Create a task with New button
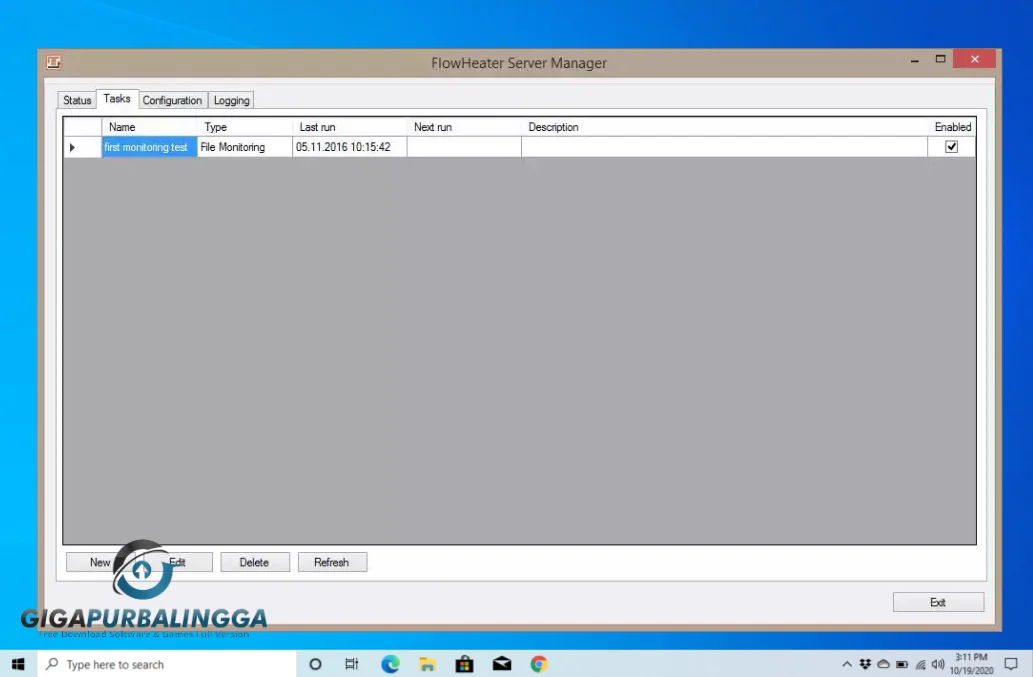The height and width of the screenshot is (677, 1033). tap(100, 562)
